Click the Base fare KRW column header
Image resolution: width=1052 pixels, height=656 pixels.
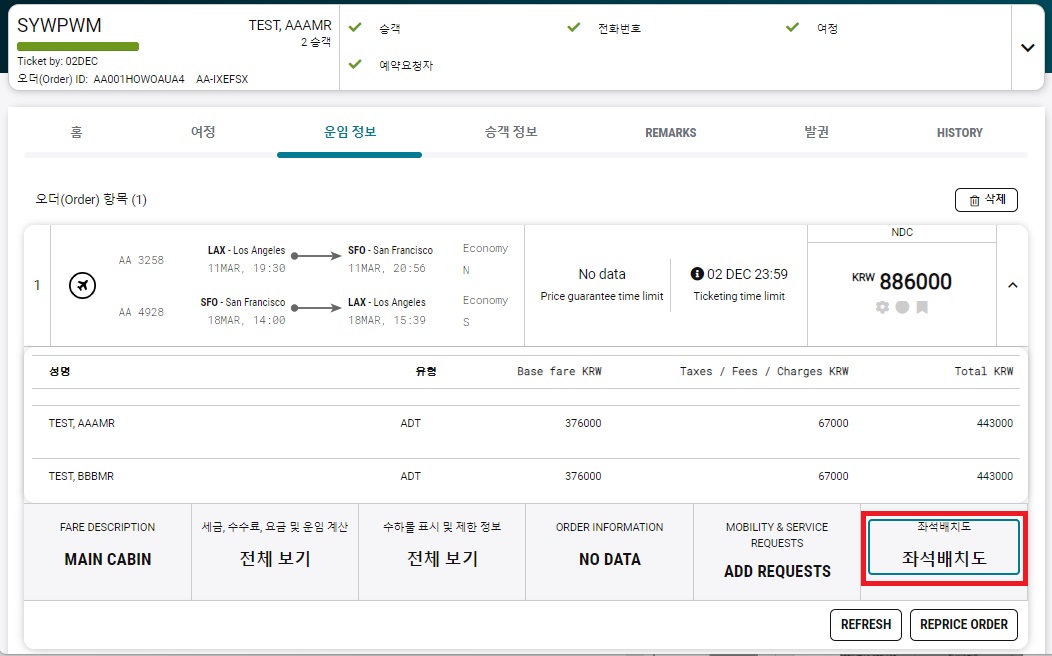559,371
